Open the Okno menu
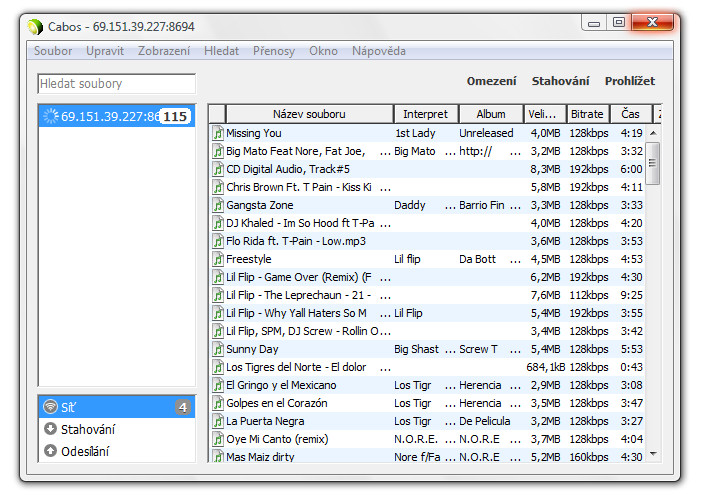This screenshot has width=703, height=497. [x=323, y=51]
